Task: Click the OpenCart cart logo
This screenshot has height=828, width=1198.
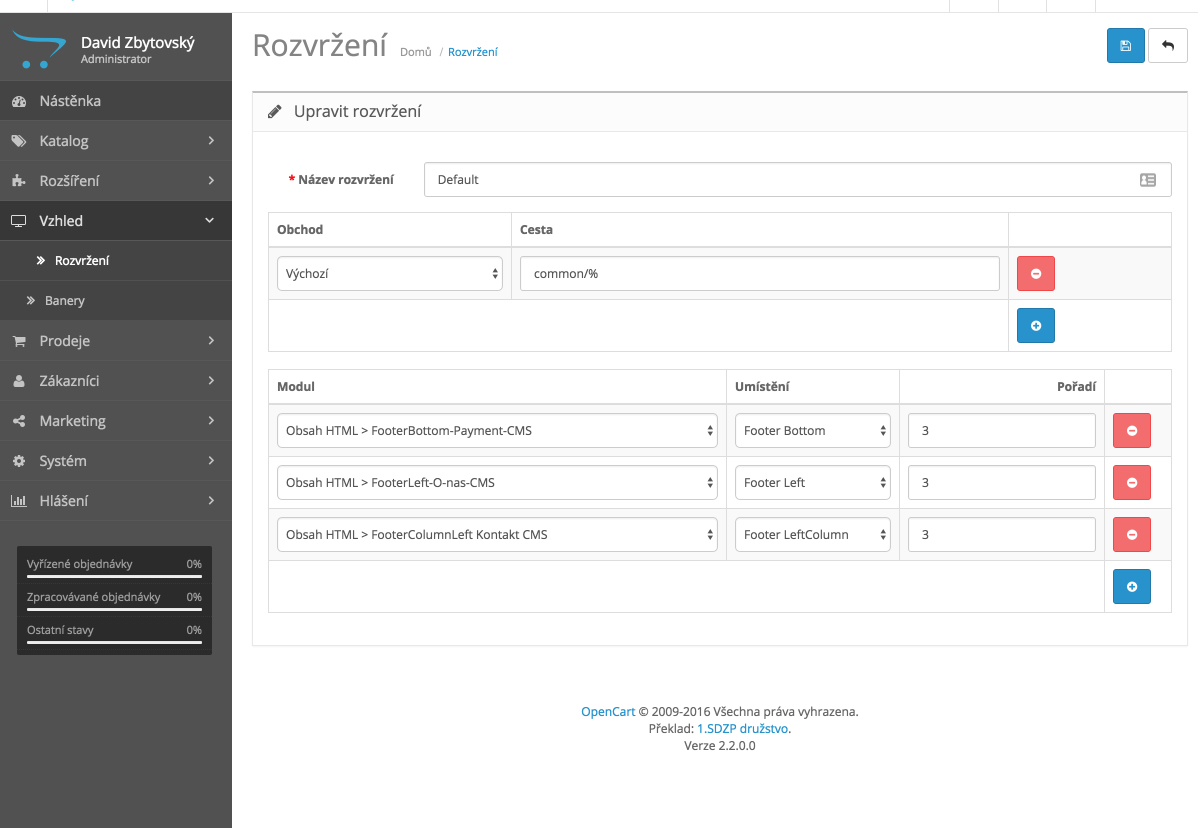Action: tap(39, 50)
